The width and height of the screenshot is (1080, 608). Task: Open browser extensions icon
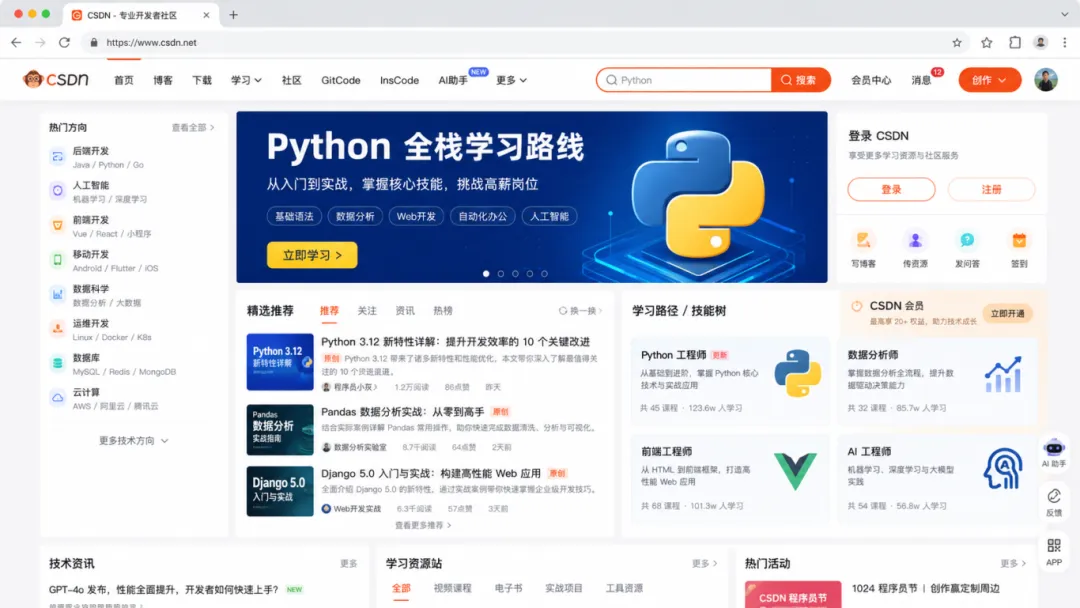click(1015, 43)
